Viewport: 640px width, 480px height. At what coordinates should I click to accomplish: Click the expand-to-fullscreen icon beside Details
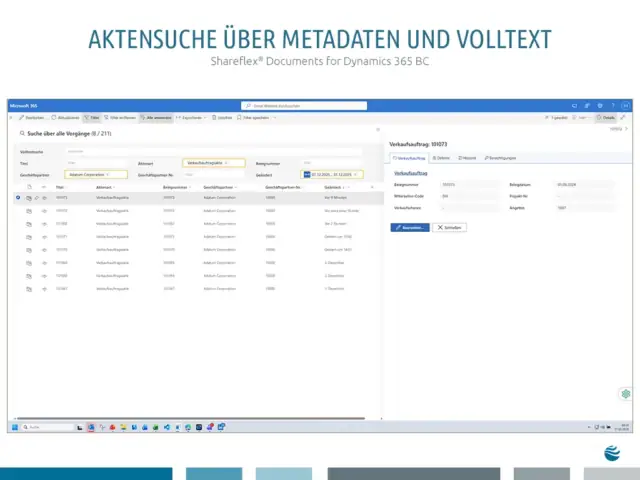[x=623, y=118]
